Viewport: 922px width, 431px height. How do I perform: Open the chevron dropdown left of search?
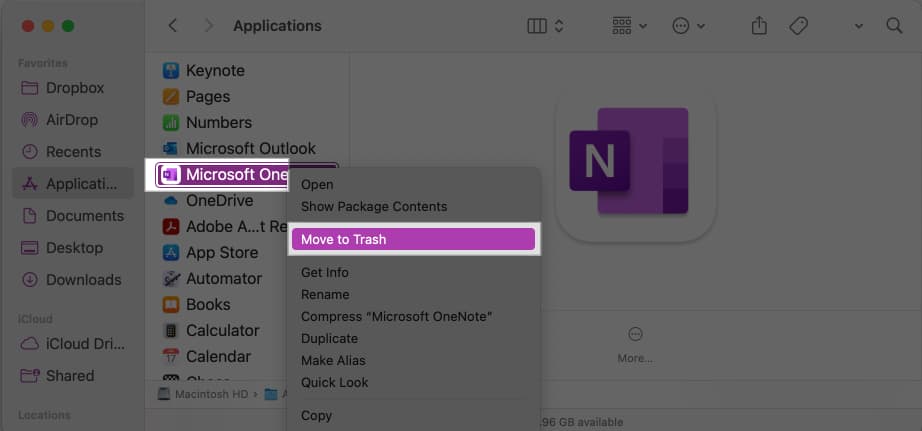858,26
